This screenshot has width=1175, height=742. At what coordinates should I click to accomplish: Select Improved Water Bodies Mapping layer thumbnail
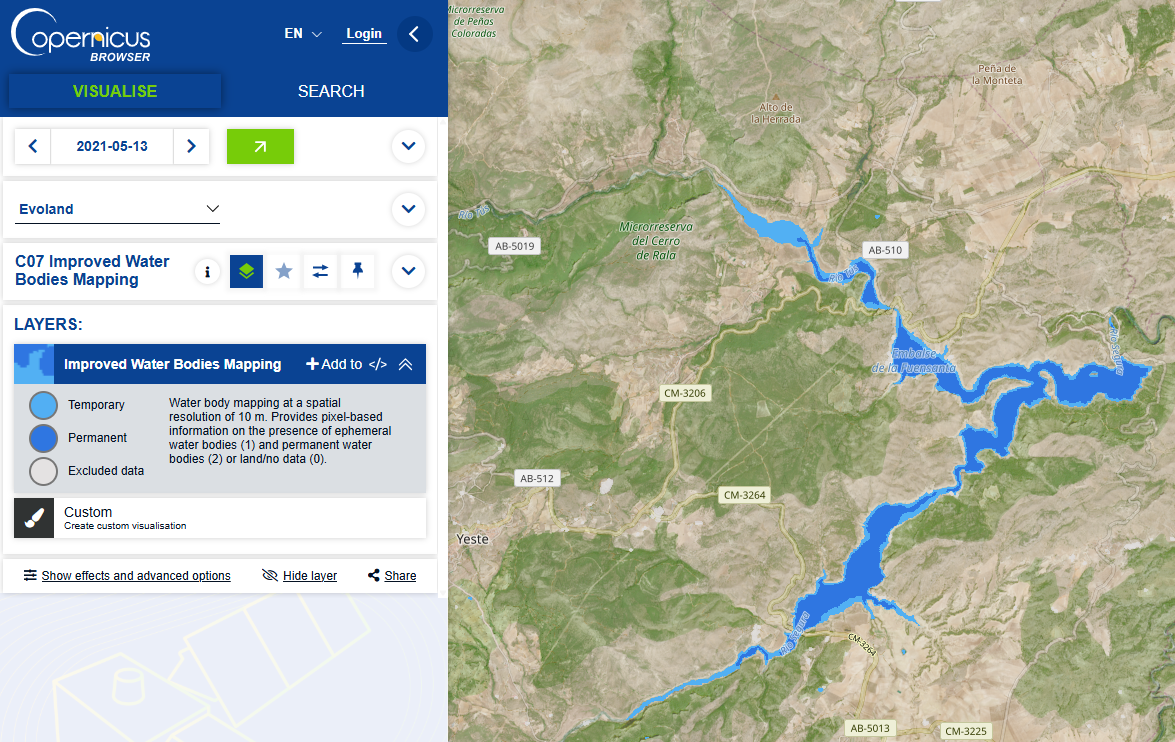34,364
